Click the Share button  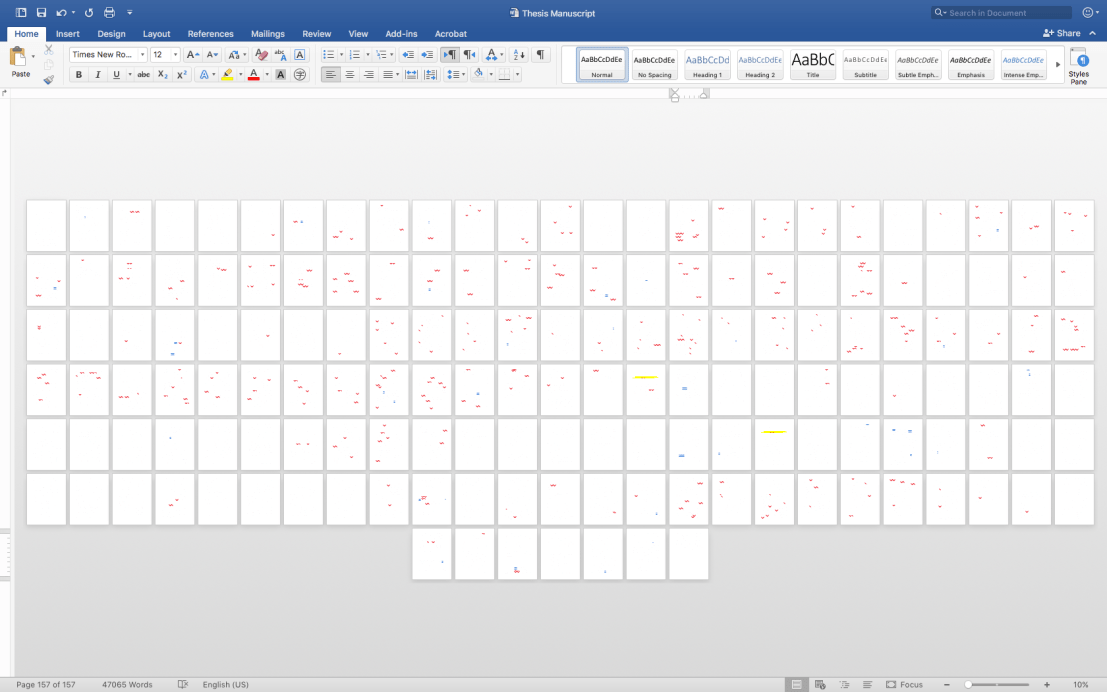[x=1062, y=33]
